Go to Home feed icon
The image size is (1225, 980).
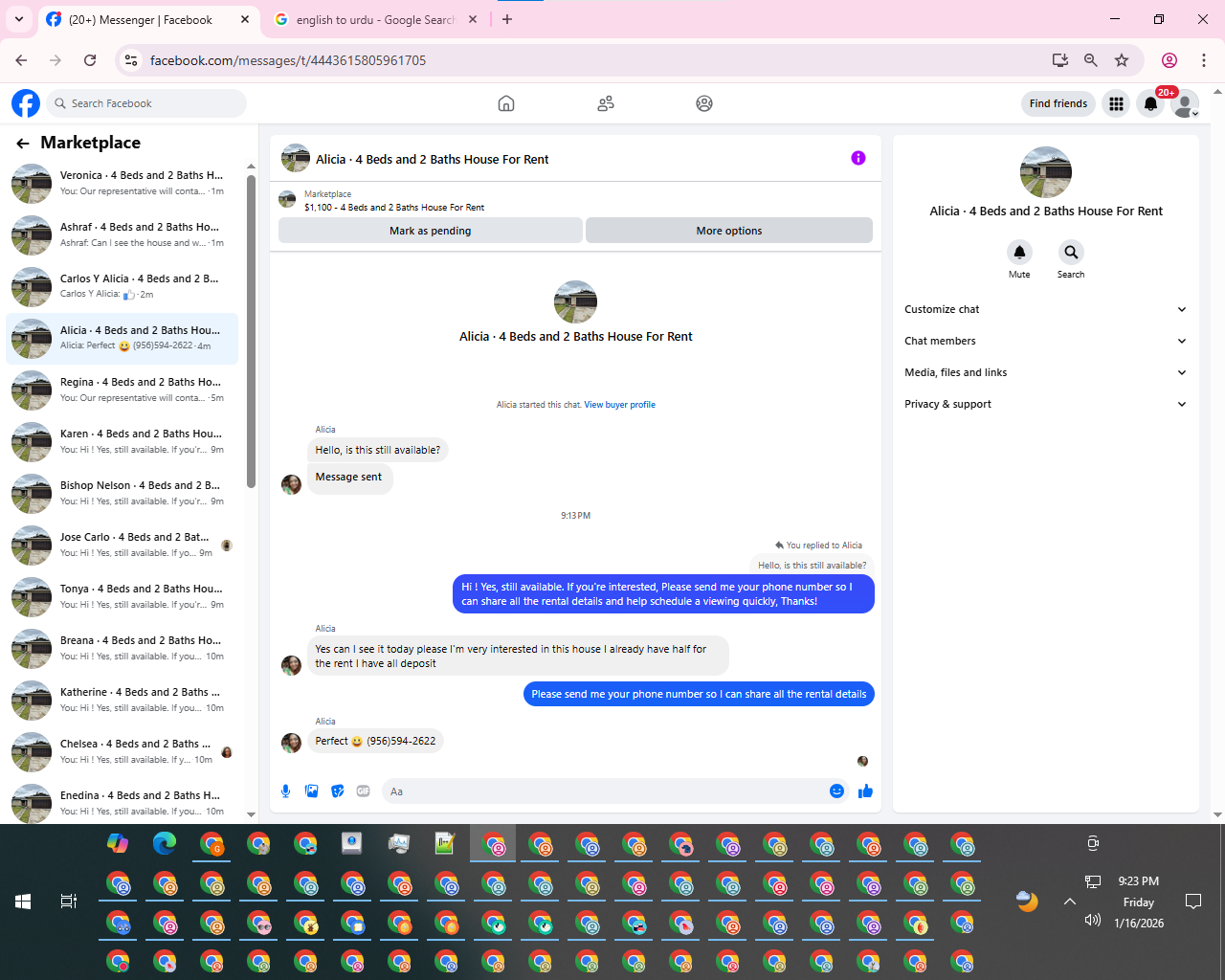point(506,103)
